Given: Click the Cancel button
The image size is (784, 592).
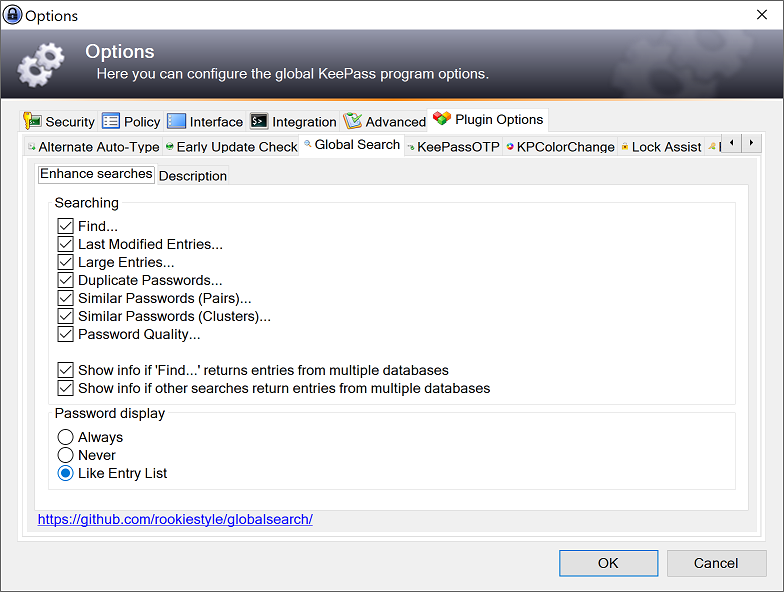Looking at the screenshot, I should (x=716, y=563).
